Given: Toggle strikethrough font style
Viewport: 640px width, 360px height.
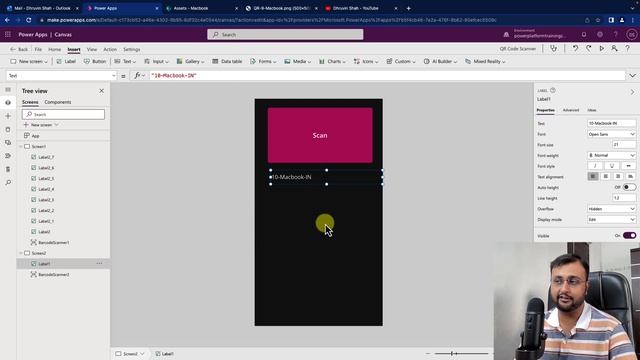Looking at the screenshot, I should 628,166.
